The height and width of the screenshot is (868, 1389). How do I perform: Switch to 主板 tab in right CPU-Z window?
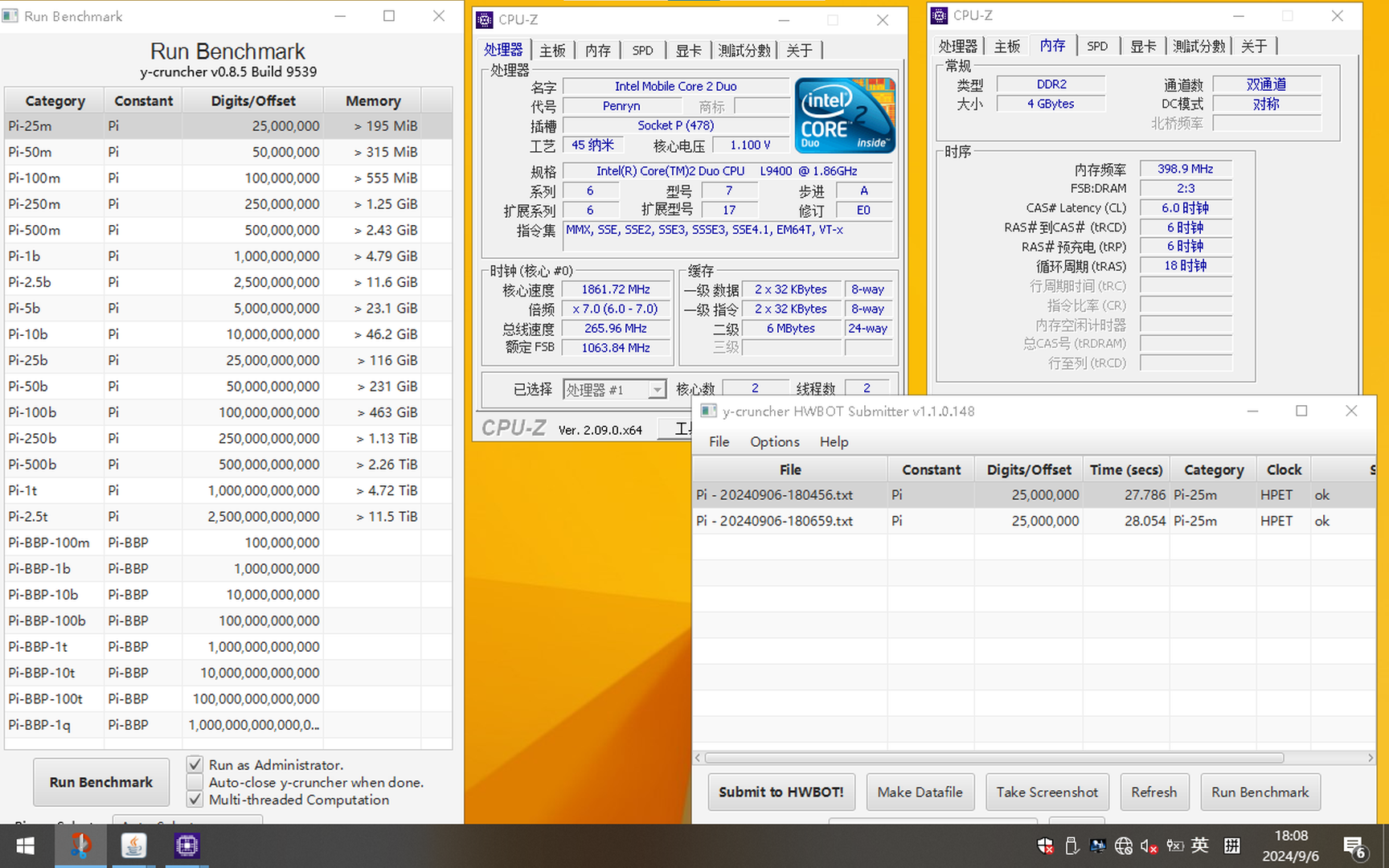pyautogui.click(x=1007, y=46)
